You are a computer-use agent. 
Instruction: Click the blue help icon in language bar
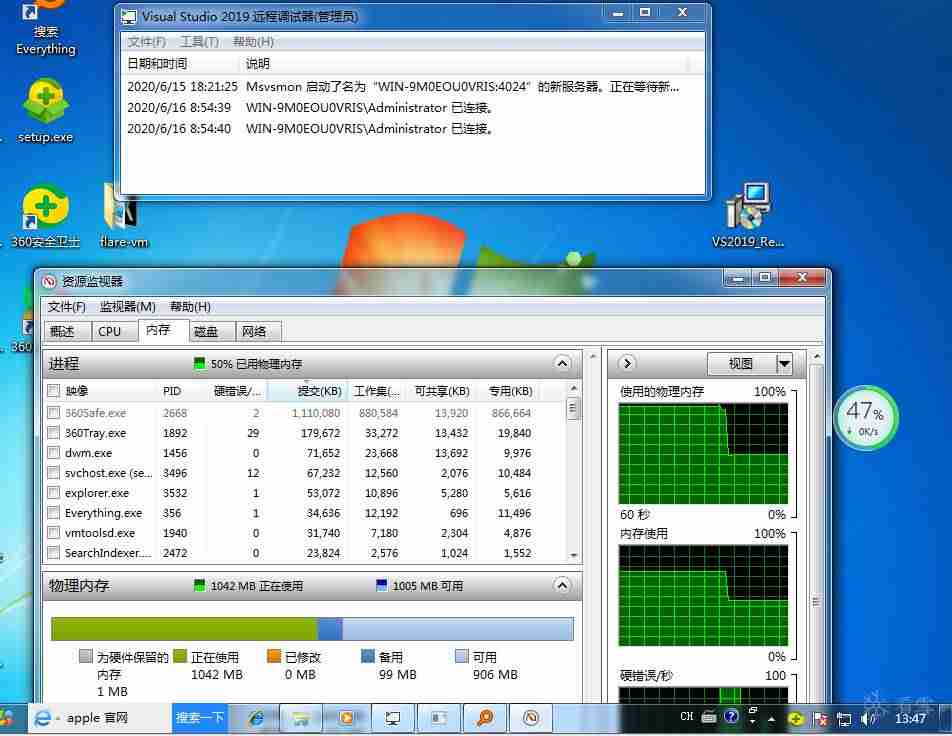[x=732, y=717]
